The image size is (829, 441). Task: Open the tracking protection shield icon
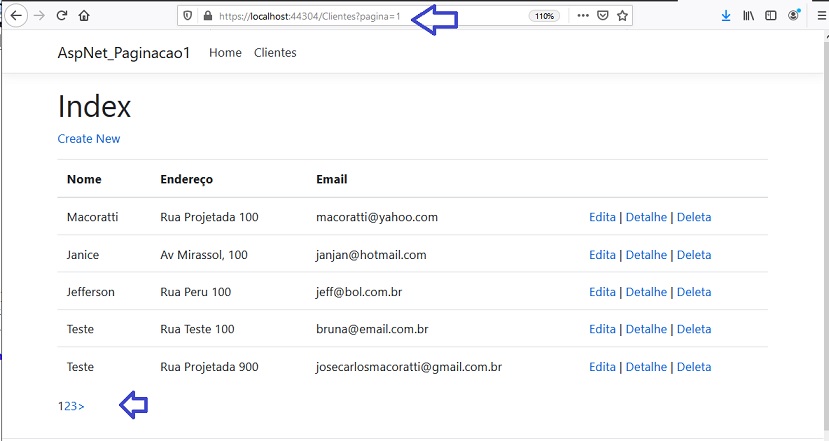(x=187, y=16)
